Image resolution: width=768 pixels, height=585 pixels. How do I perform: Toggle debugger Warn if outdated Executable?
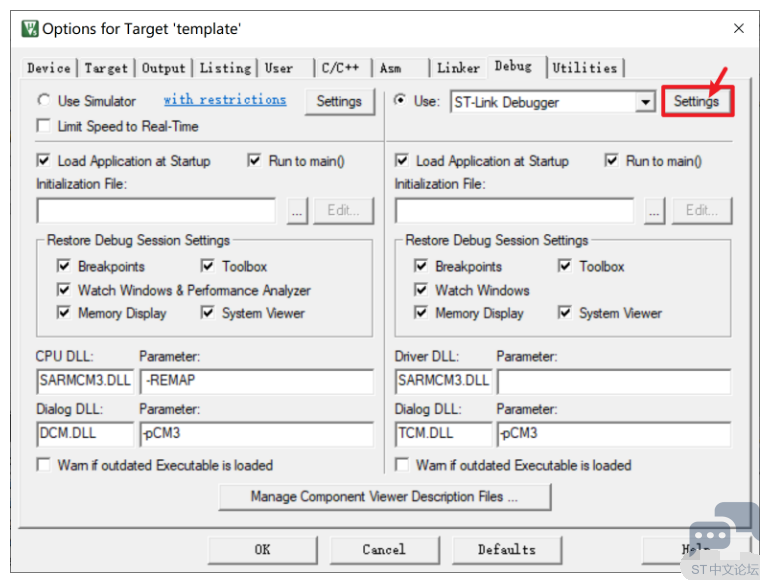pyautogui.click(x=402, y=464)
